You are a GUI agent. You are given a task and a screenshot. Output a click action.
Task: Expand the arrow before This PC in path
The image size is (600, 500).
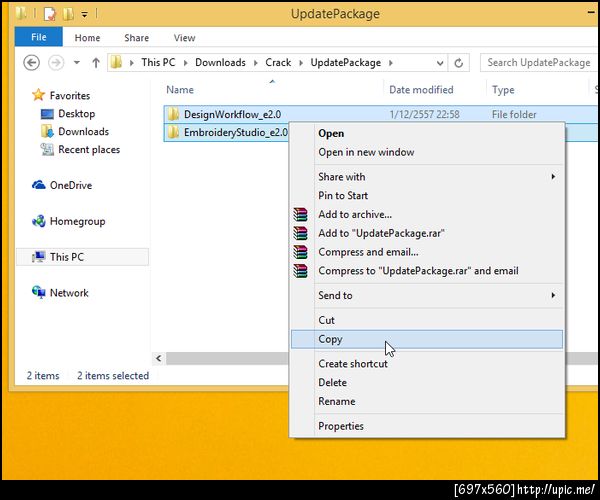point(132,63)
